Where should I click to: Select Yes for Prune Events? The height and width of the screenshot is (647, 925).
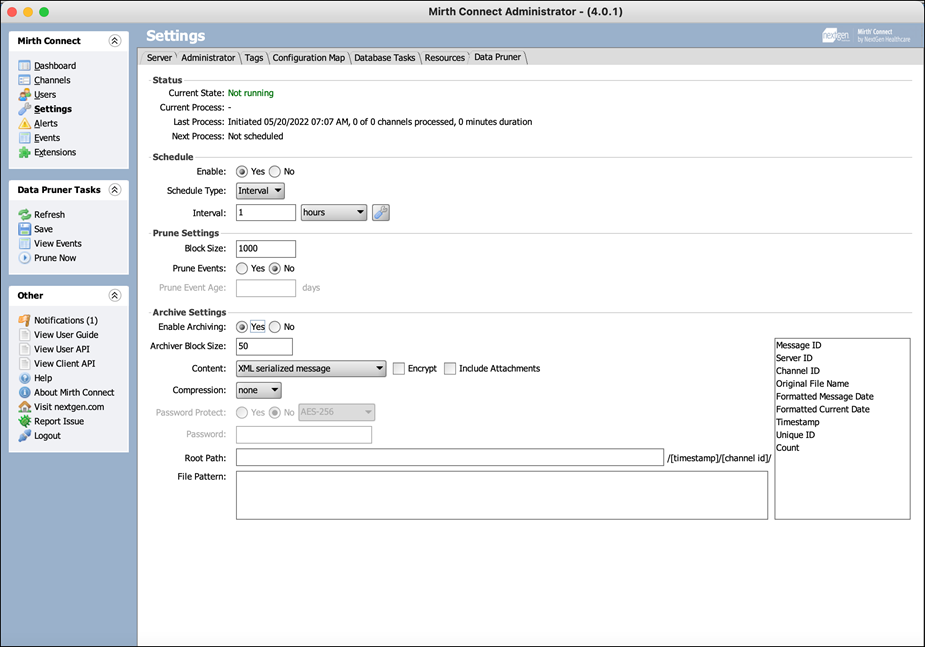click(242, 268)
